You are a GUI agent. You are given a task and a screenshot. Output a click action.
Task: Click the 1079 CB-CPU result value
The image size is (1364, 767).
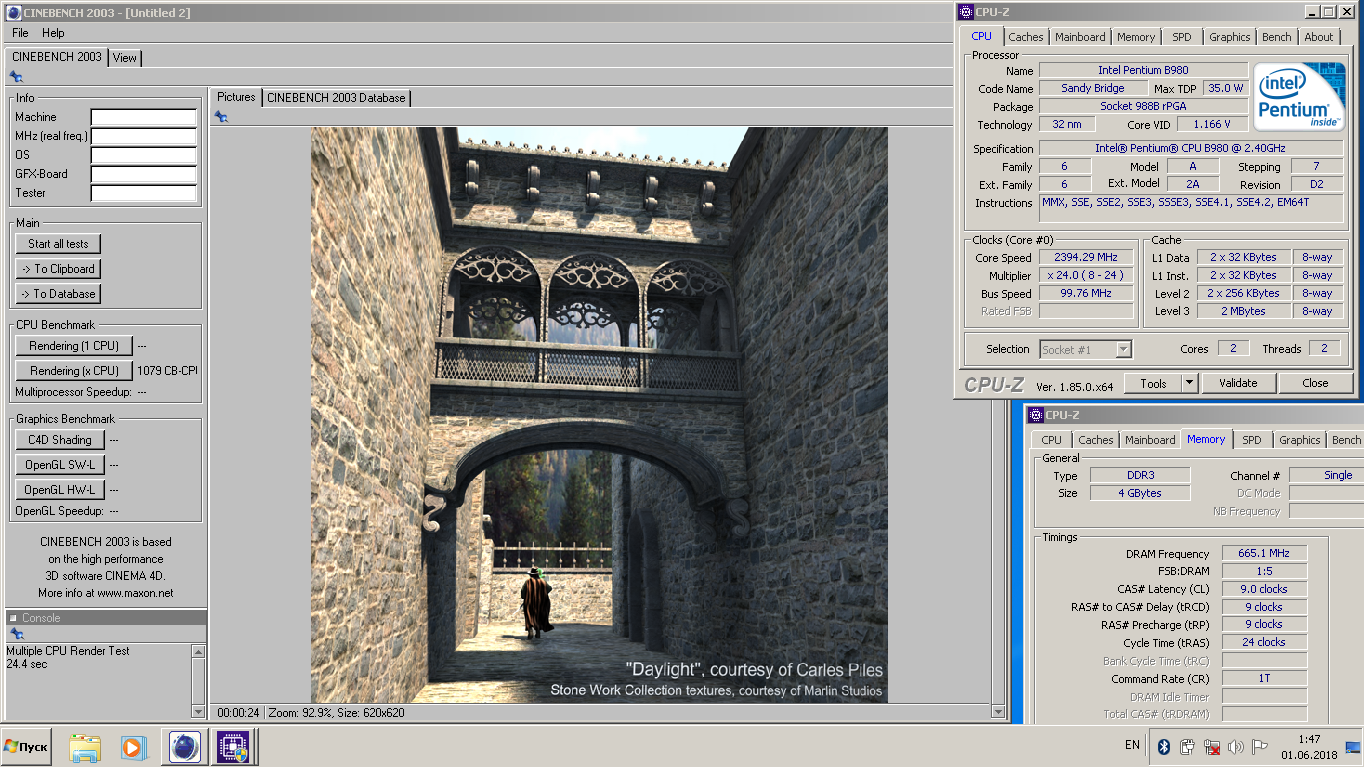point(167,371)
